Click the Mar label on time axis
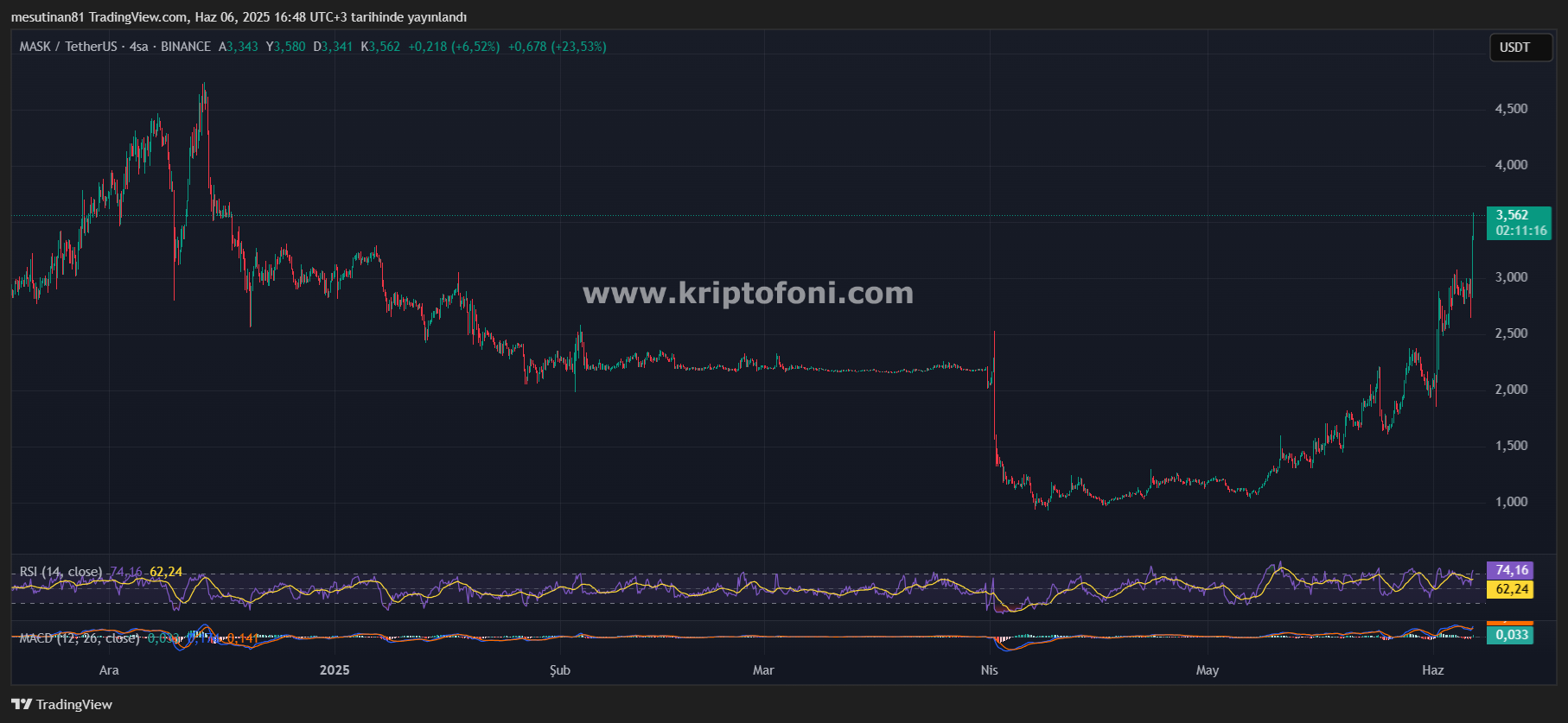 [x=763, y=670]
